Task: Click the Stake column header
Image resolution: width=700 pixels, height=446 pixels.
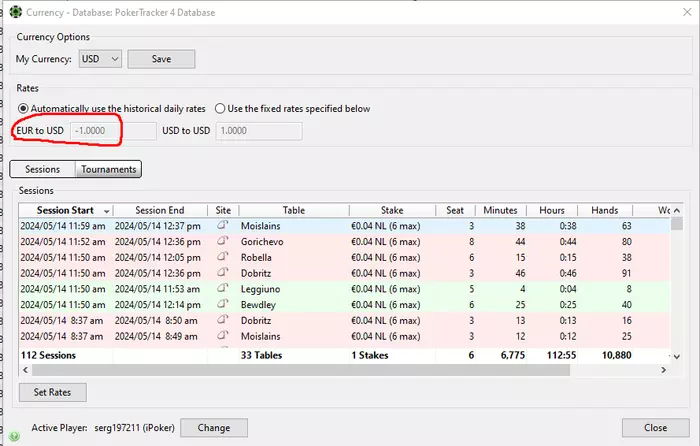Action: pos(392,210)
